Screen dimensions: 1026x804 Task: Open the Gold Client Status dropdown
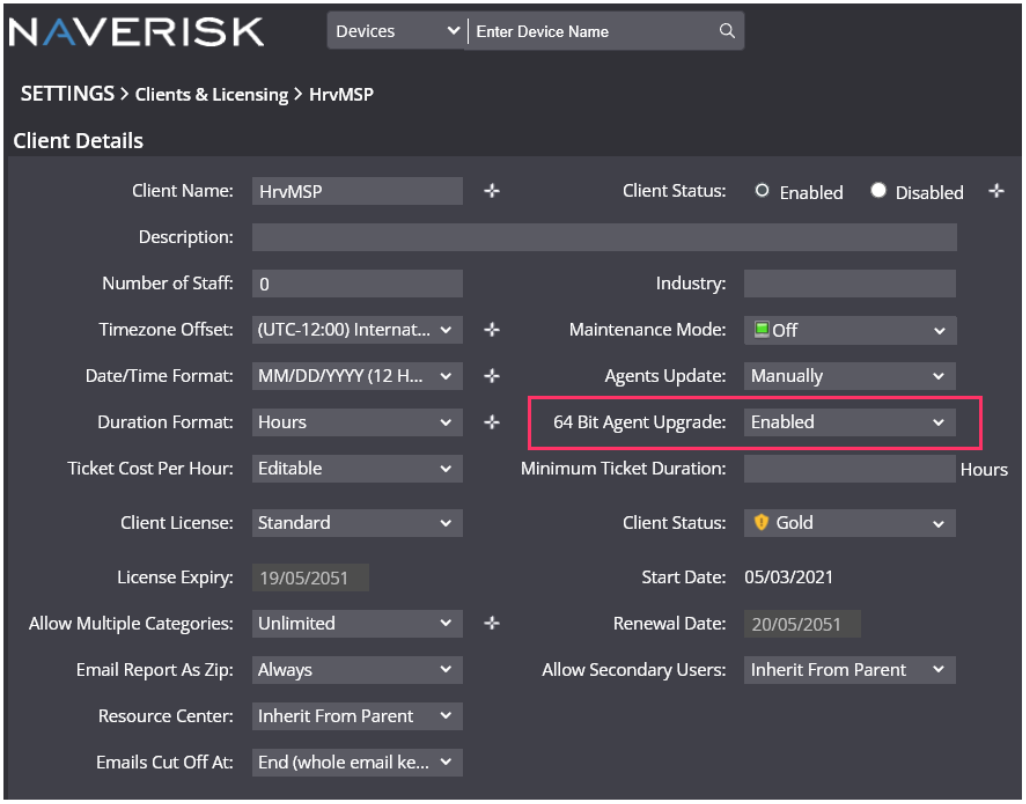849,523
